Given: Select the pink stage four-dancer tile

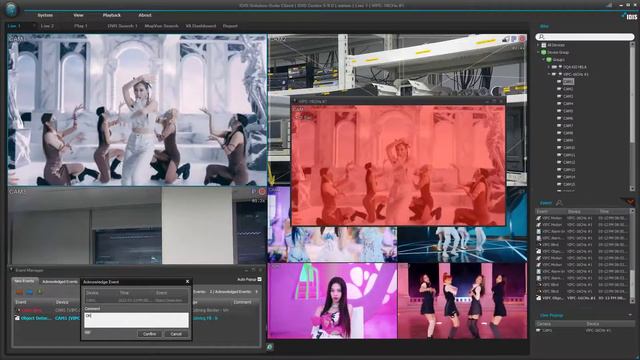Looking at the screenshot, I should point(462,301).
